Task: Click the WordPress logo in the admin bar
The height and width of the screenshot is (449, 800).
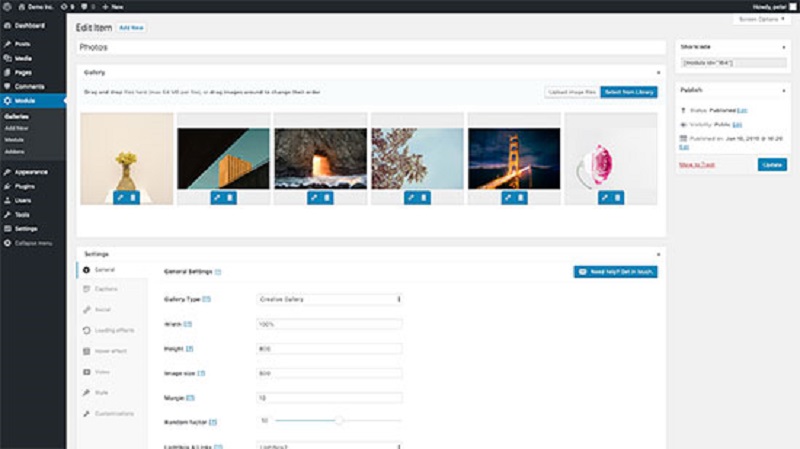Action: (7, 6)
